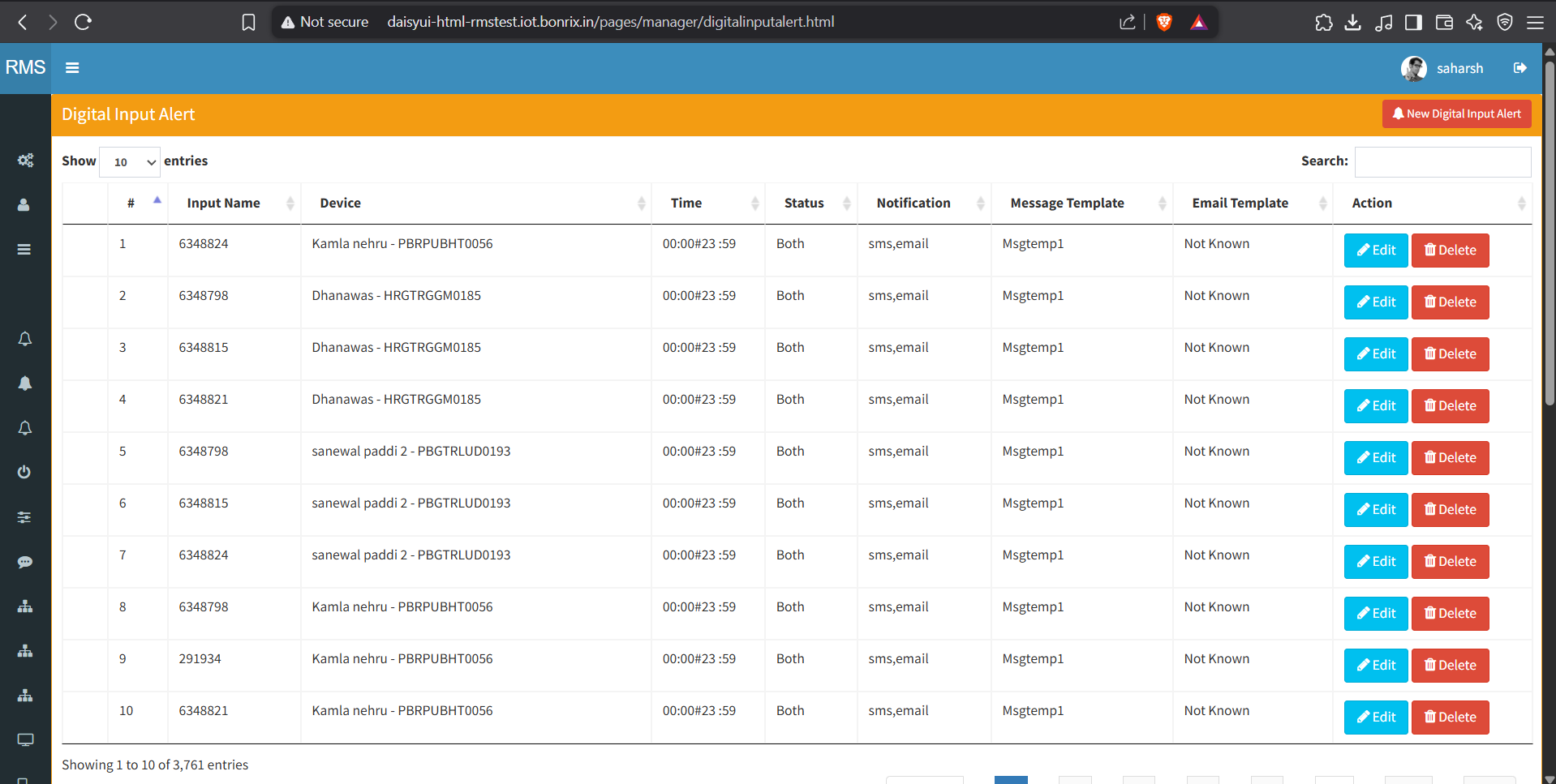Screen dimensions: 1556x784
Task: Delete row 1 alert 6348824
Action: click(1450, 251)
